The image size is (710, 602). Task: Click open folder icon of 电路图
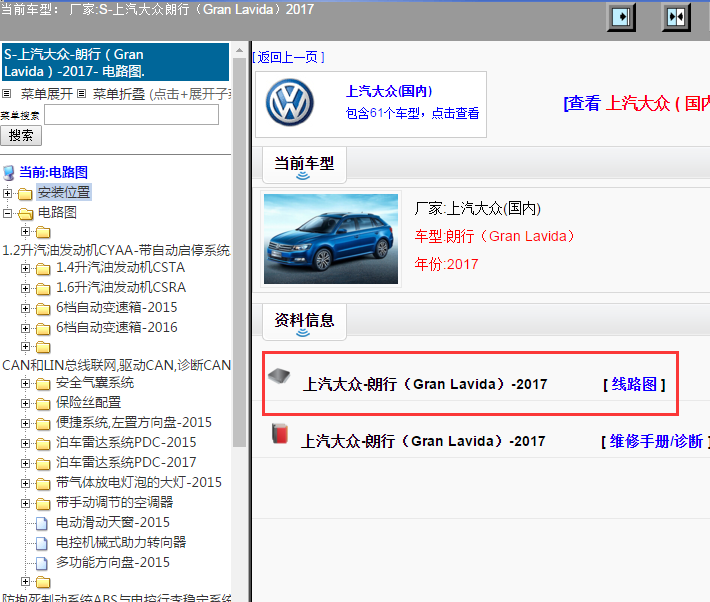point(26,213)
